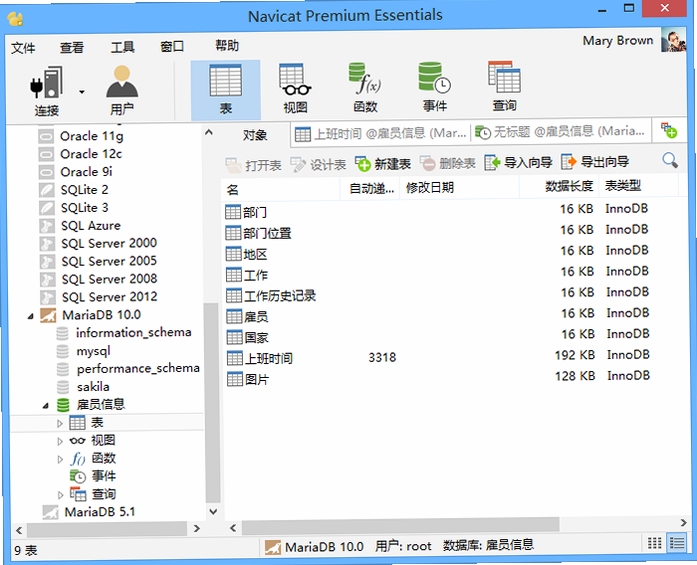Image resolution: width=697 pixels, height=565 pixels.
Task: Click the new tab plus icon
Action: [669, 131]
